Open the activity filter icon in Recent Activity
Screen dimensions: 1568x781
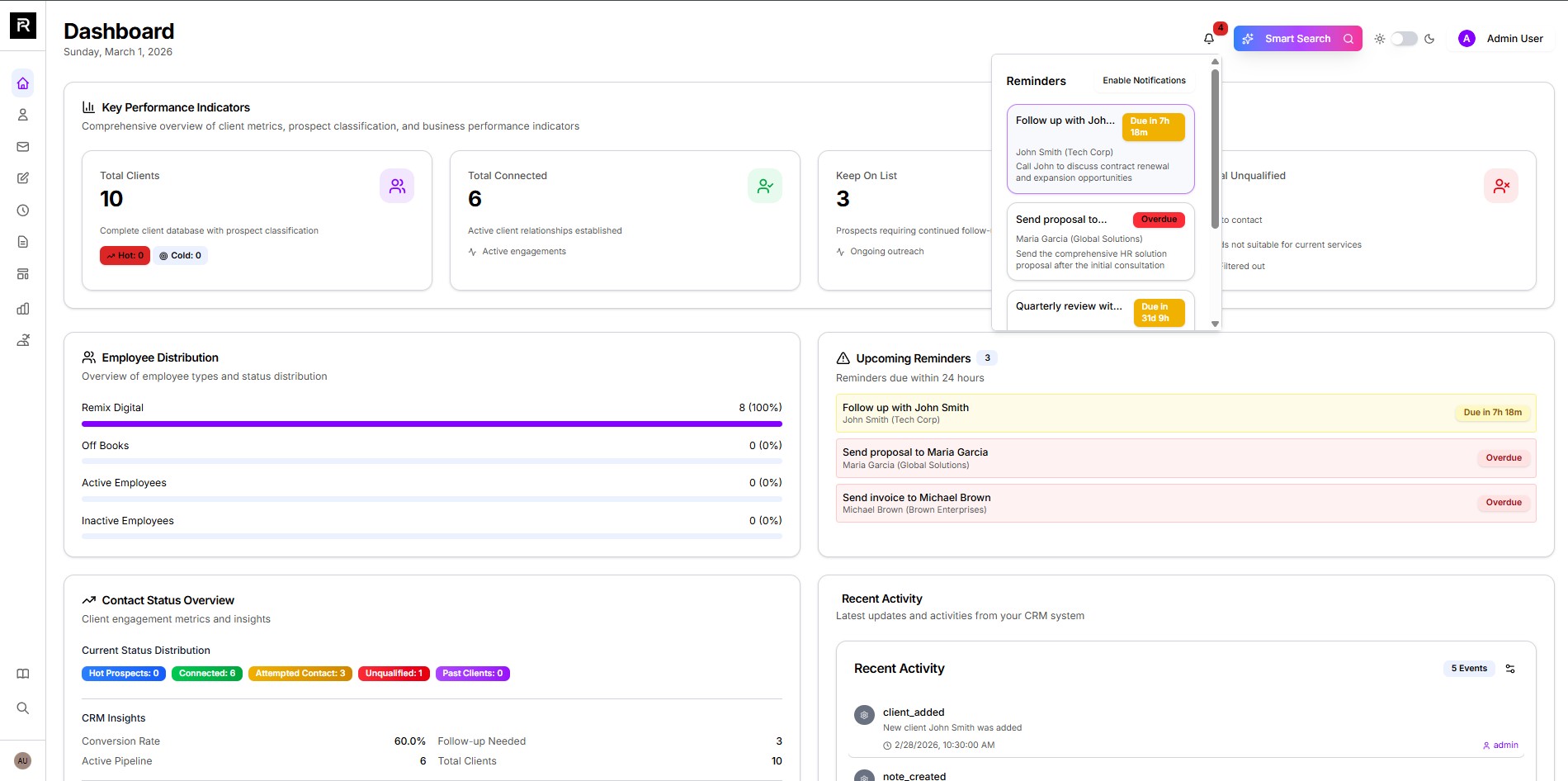1511,669
